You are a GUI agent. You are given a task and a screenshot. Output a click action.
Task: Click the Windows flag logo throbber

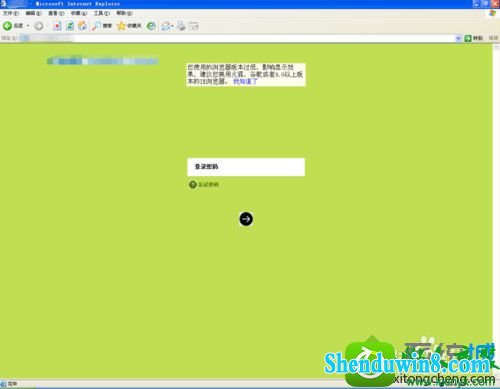point(492,13)
